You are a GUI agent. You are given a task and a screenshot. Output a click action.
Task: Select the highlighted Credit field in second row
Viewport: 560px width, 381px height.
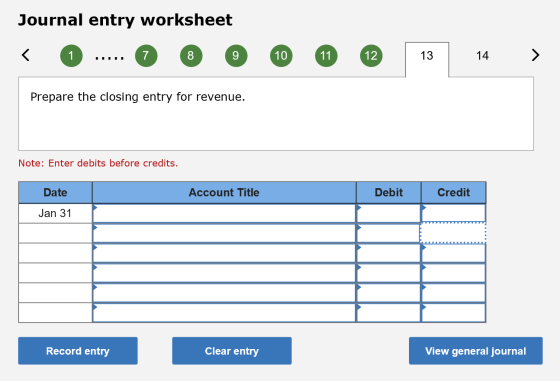pos(454,234)
